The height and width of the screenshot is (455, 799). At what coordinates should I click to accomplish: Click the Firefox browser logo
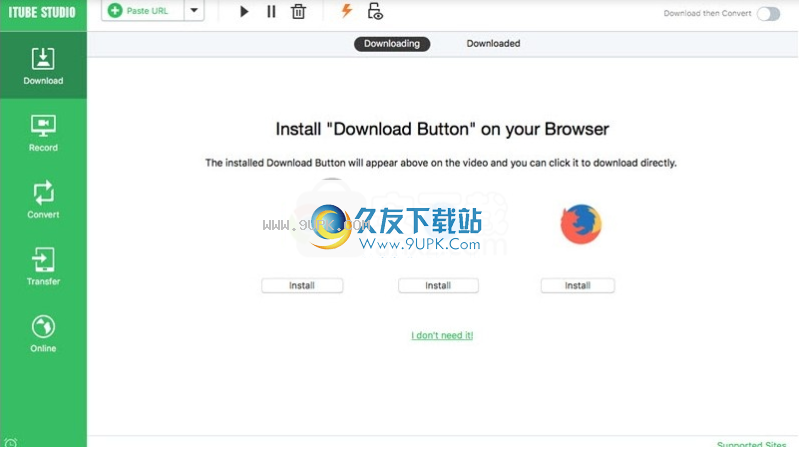581,224
